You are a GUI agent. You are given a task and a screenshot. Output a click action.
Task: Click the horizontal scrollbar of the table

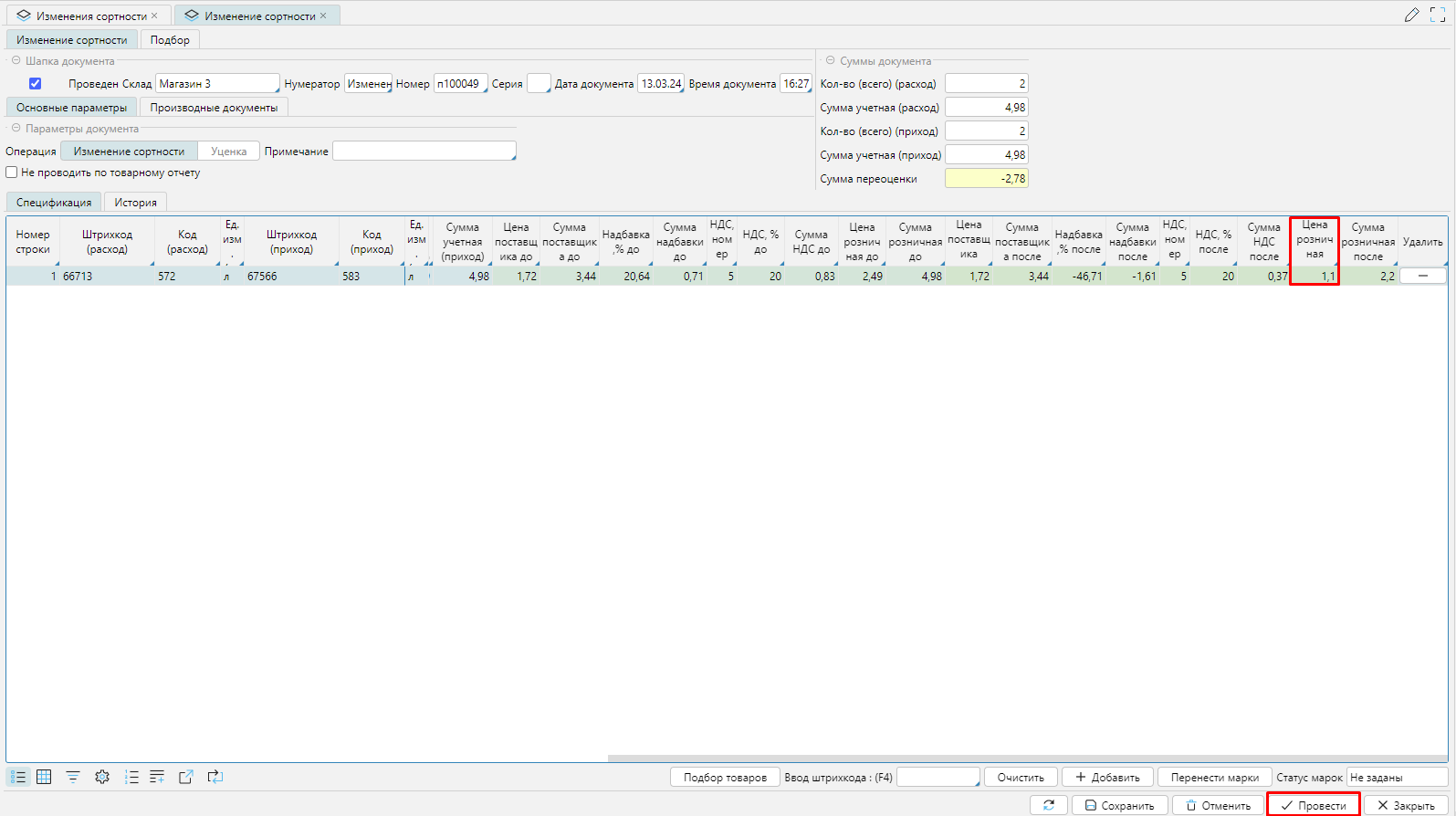coord(1027,758)
